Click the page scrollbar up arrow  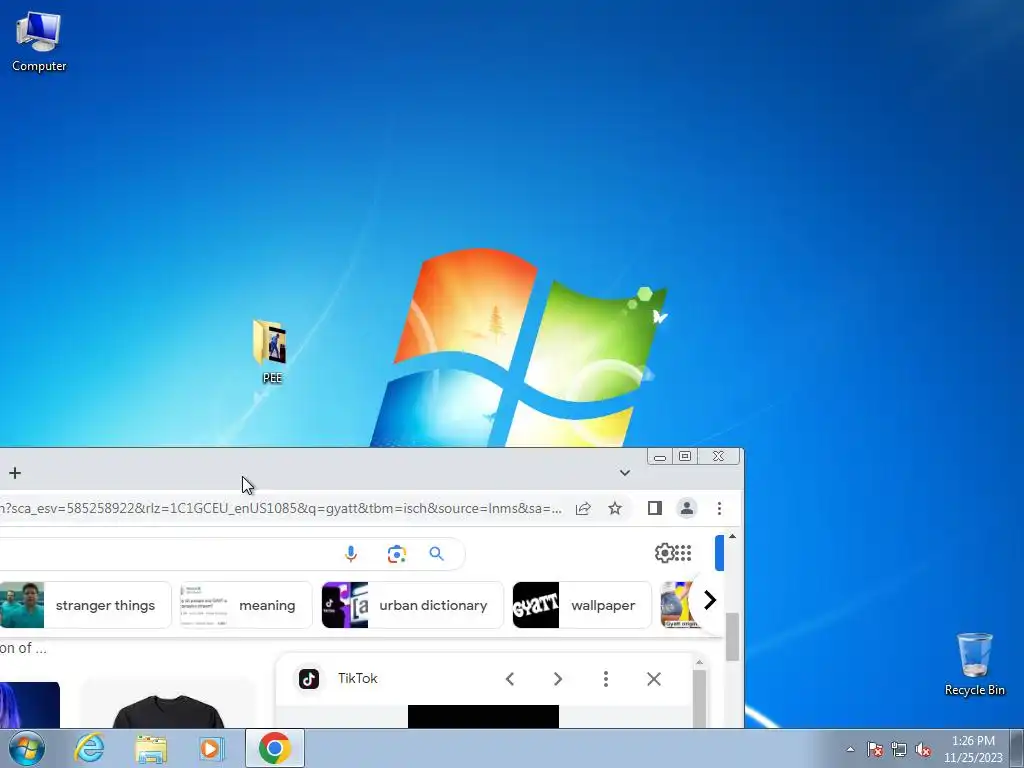pos(732,536)
